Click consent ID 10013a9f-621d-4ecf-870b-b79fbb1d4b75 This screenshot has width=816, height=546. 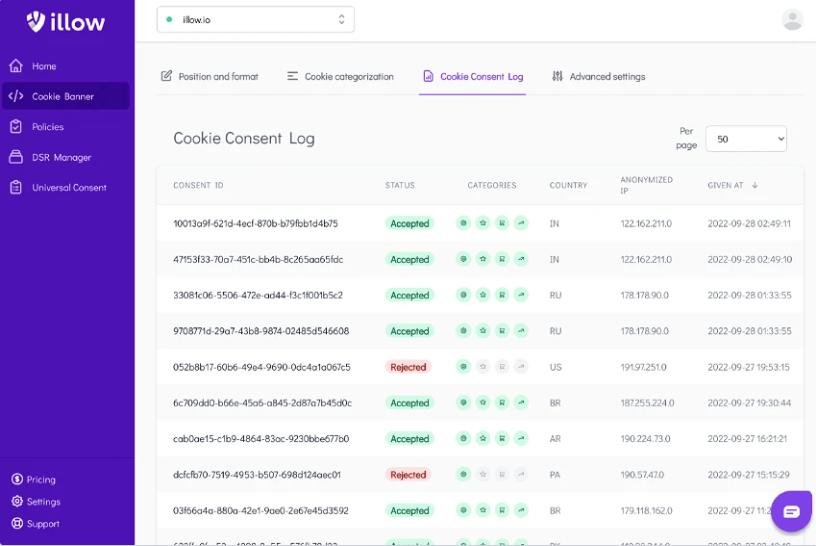(x=255, y=223)
